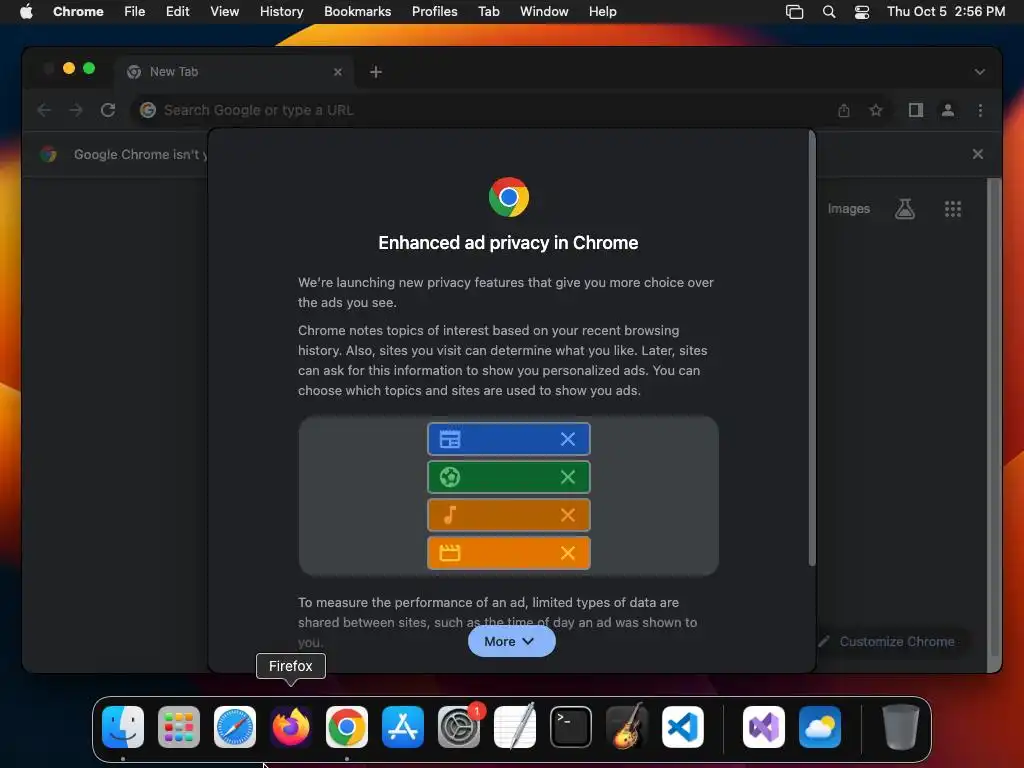This screenshot has height=768, width=1024.
Task: Open the Apple menu
Action: pyautogui.click(x=26, y=11)
